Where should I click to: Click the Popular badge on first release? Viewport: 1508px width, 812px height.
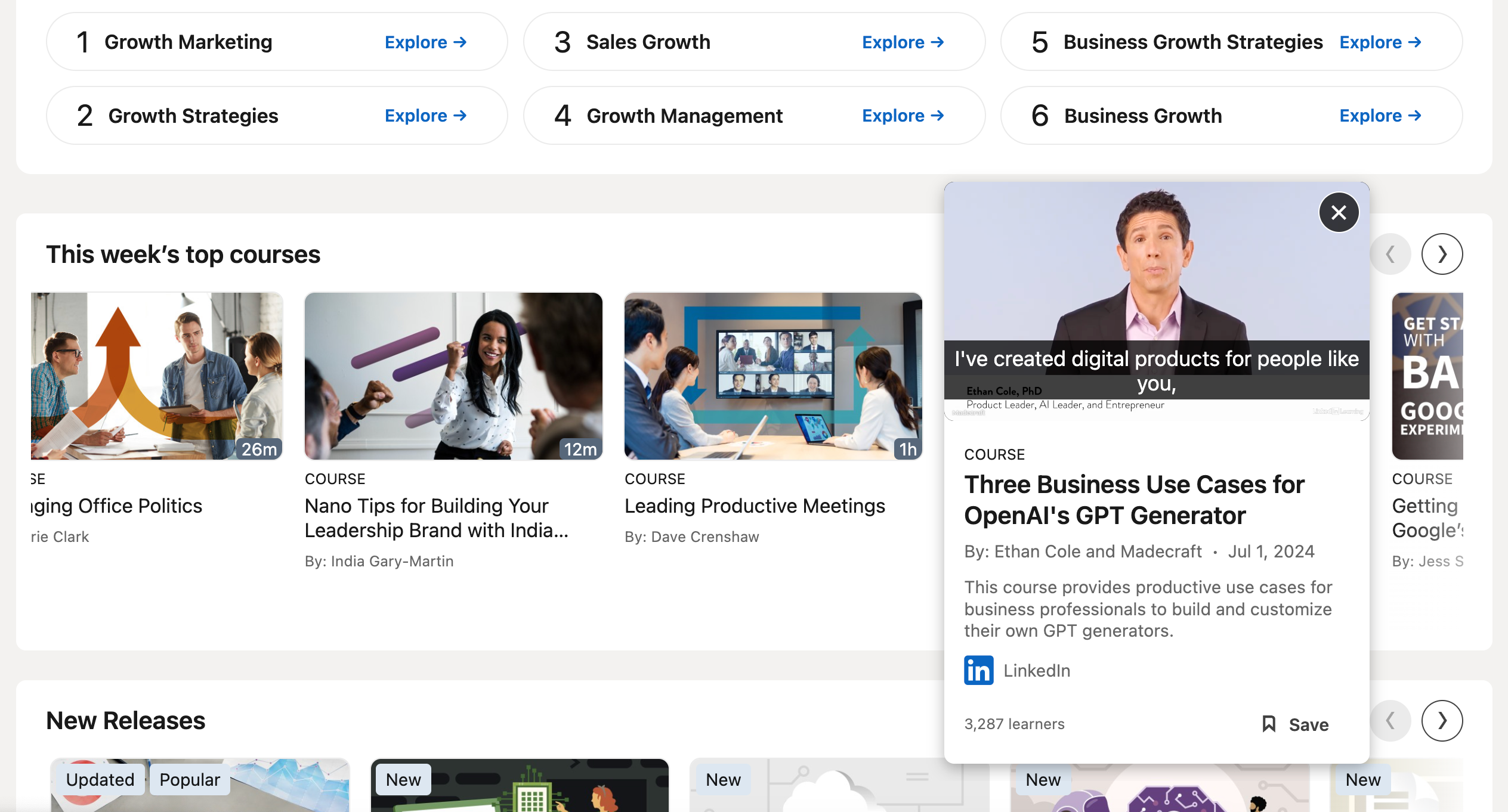point(190,779)
